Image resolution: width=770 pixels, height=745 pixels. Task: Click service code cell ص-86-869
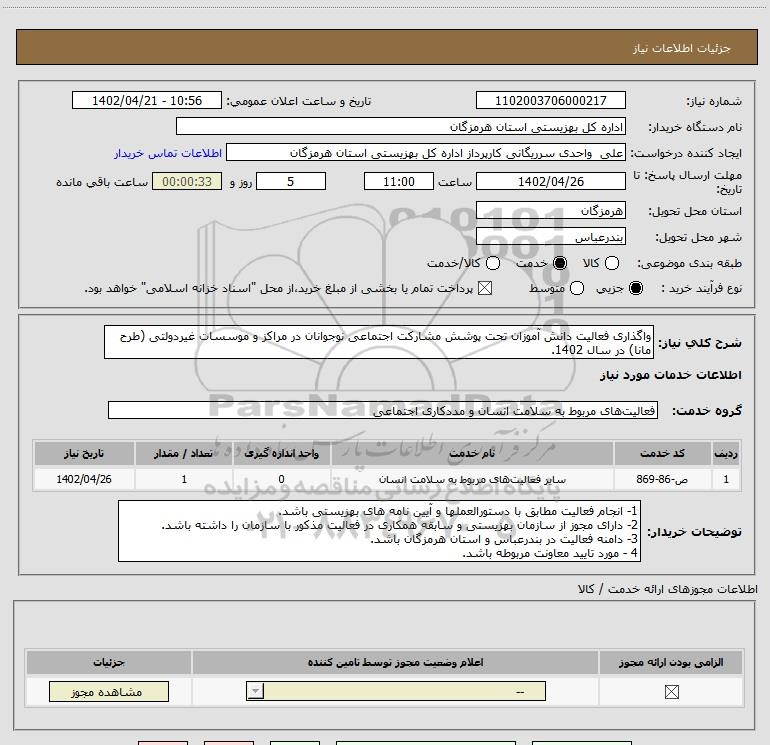pyautogui.click(x=662, y=479)
